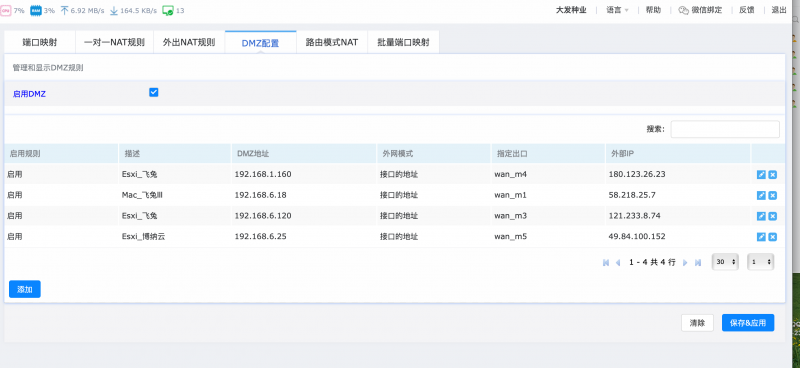Select the DMZ配置 tab
Image resolution: width=800 pixels, height=368 pixels.
point(260,43)
